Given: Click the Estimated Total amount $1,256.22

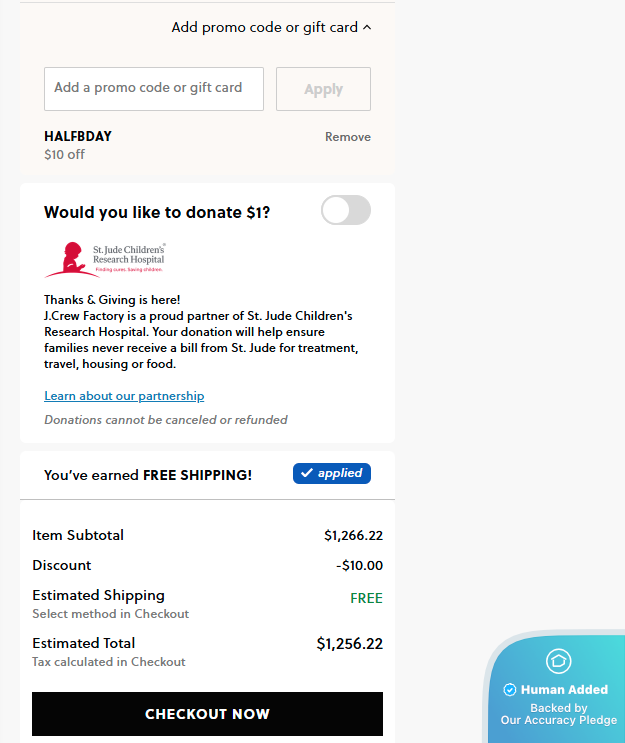Looking at the screenshot, I should (349, 644).
